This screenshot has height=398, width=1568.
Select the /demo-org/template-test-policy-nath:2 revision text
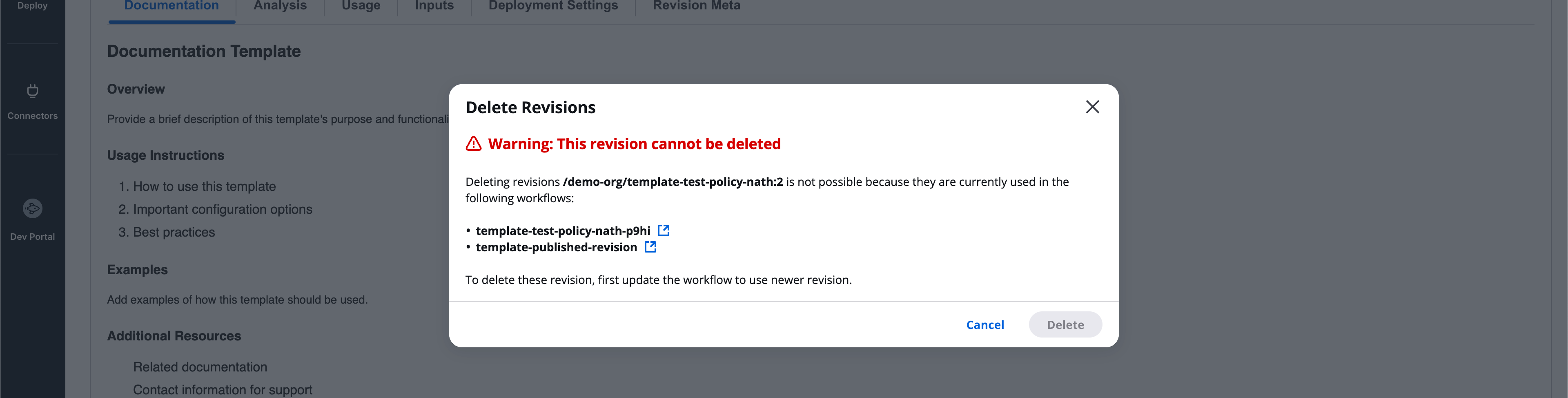click(673, 181)
